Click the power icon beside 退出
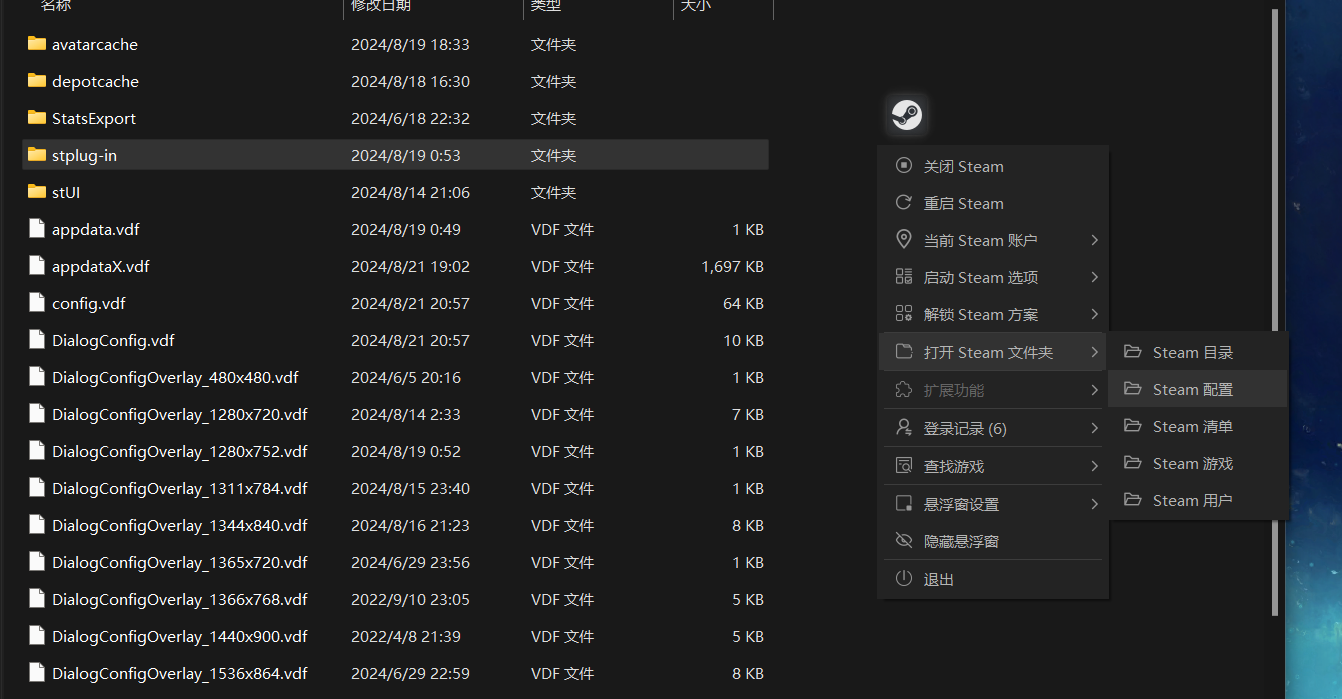Screen dimensions: 1342x699 coord(904,579)
